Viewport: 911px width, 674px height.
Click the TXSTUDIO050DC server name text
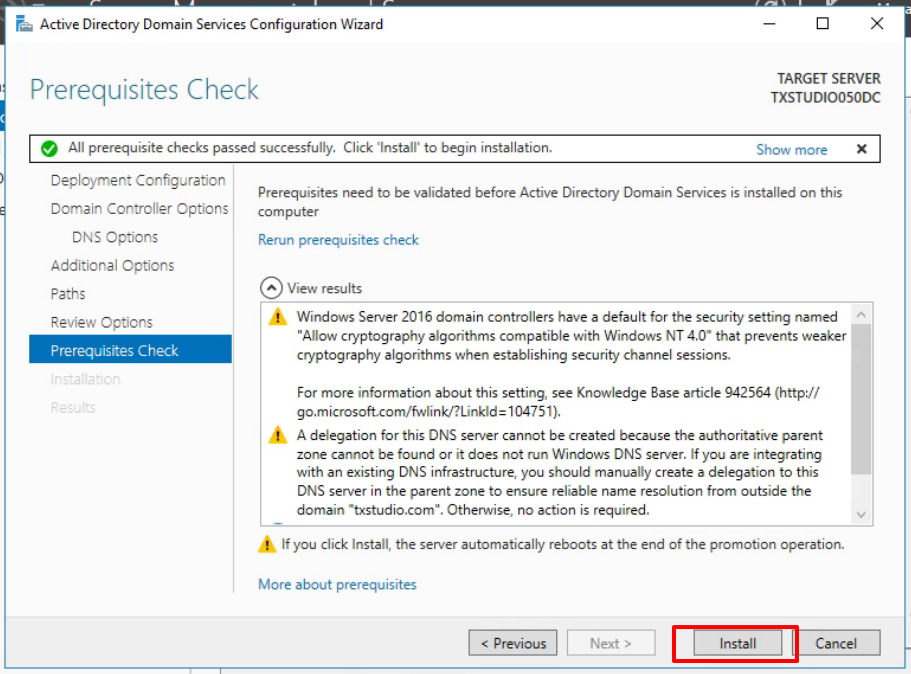coord(825,98)
